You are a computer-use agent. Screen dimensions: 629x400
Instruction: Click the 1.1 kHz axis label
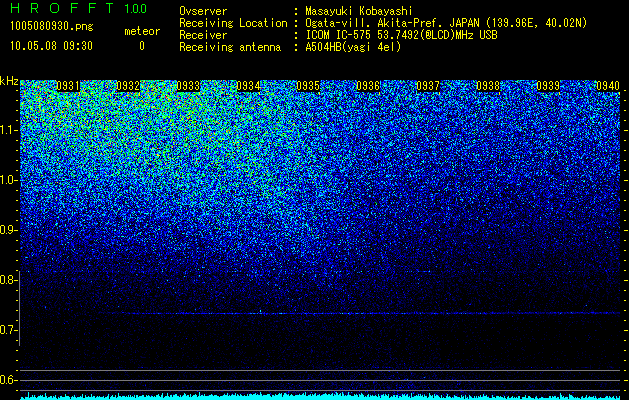(7, 130)
